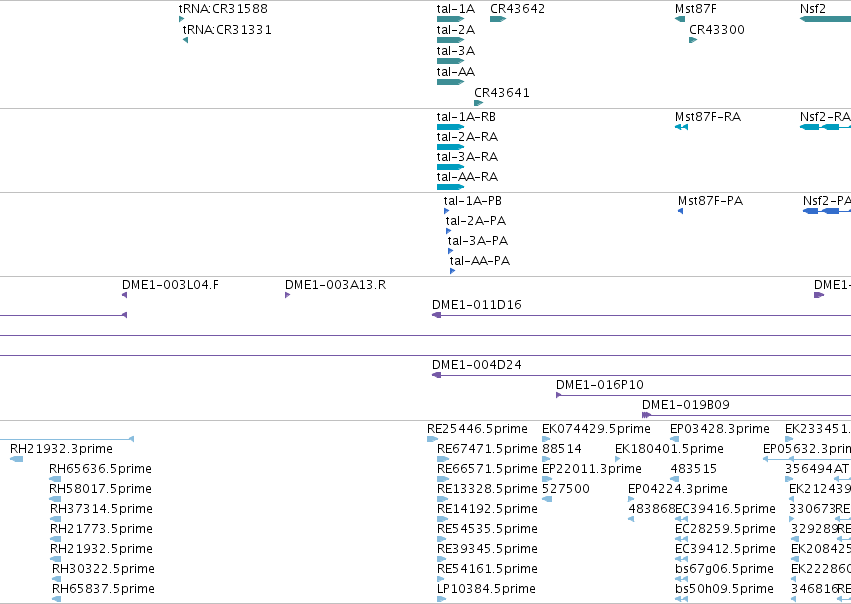Click the tal-AA gene label

point(456,72)
